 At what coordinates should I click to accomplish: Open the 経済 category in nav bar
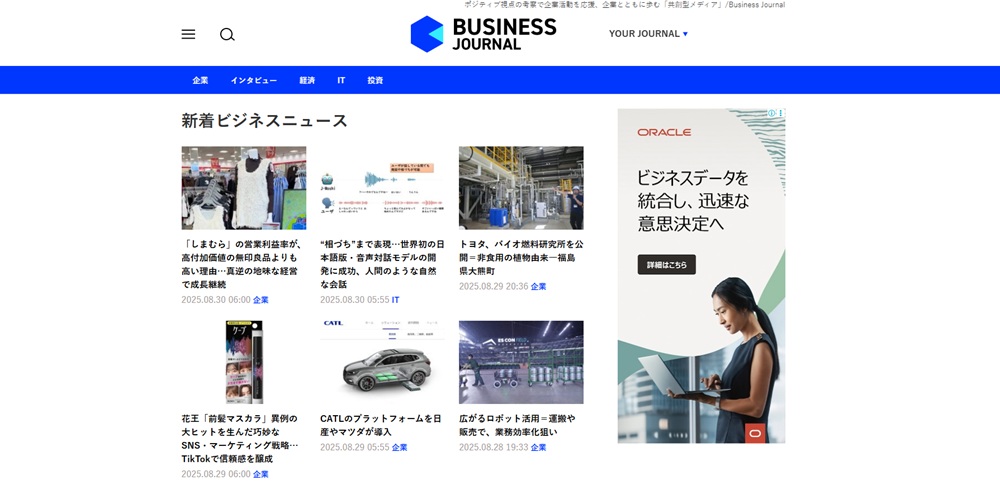(x=307, y=80)
